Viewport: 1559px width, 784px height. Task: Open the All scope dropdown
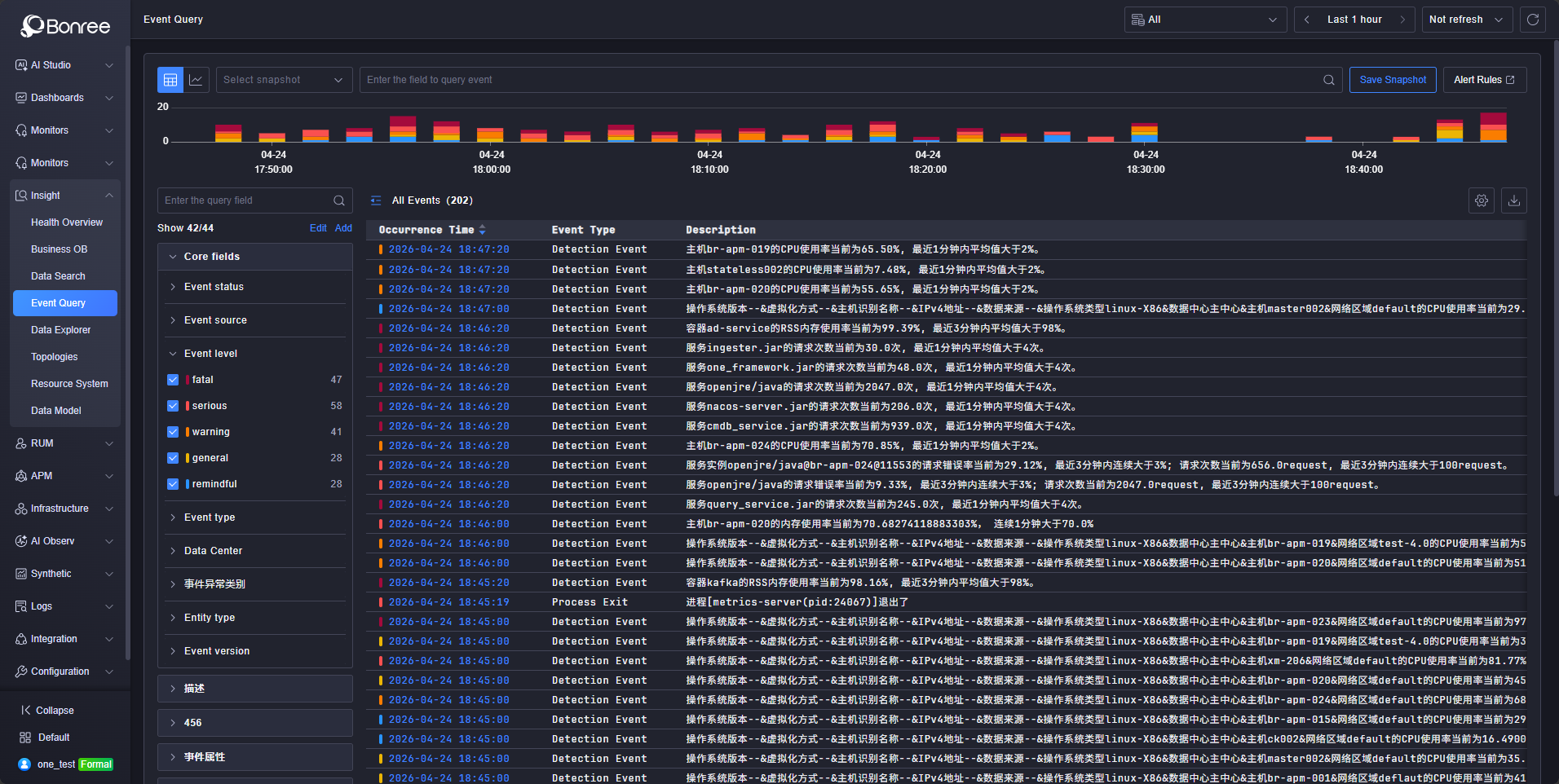click(1205, 20)
